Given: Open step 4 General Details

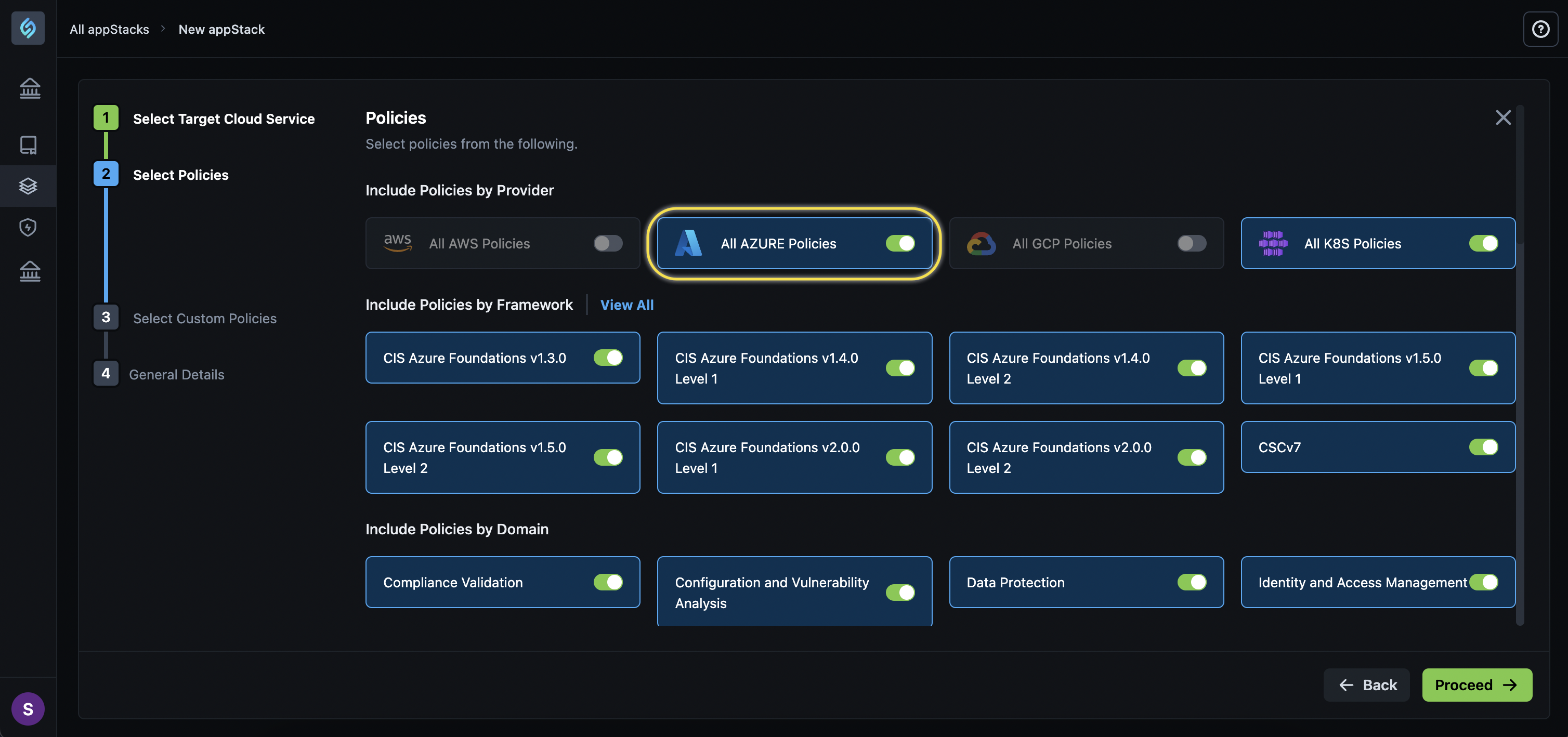Looking at the screenshot, I should (159, 374).
